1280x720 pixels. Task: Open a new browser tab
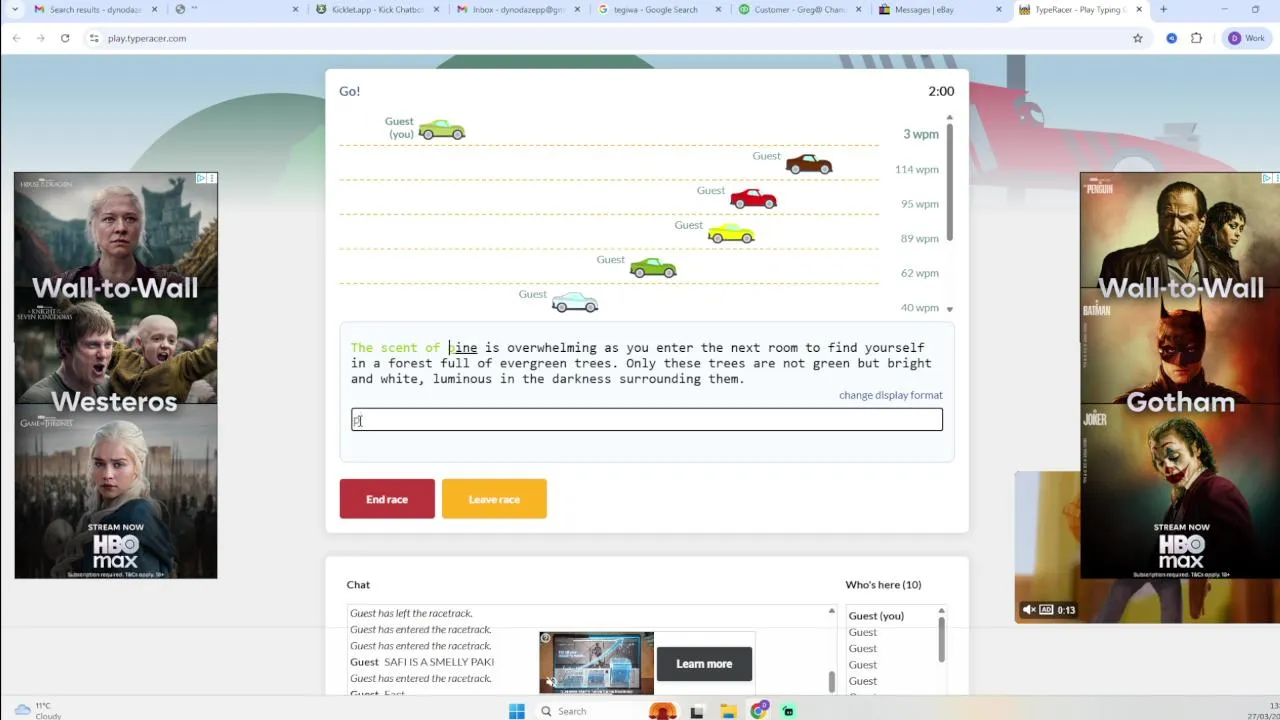tap(1163, 10)
